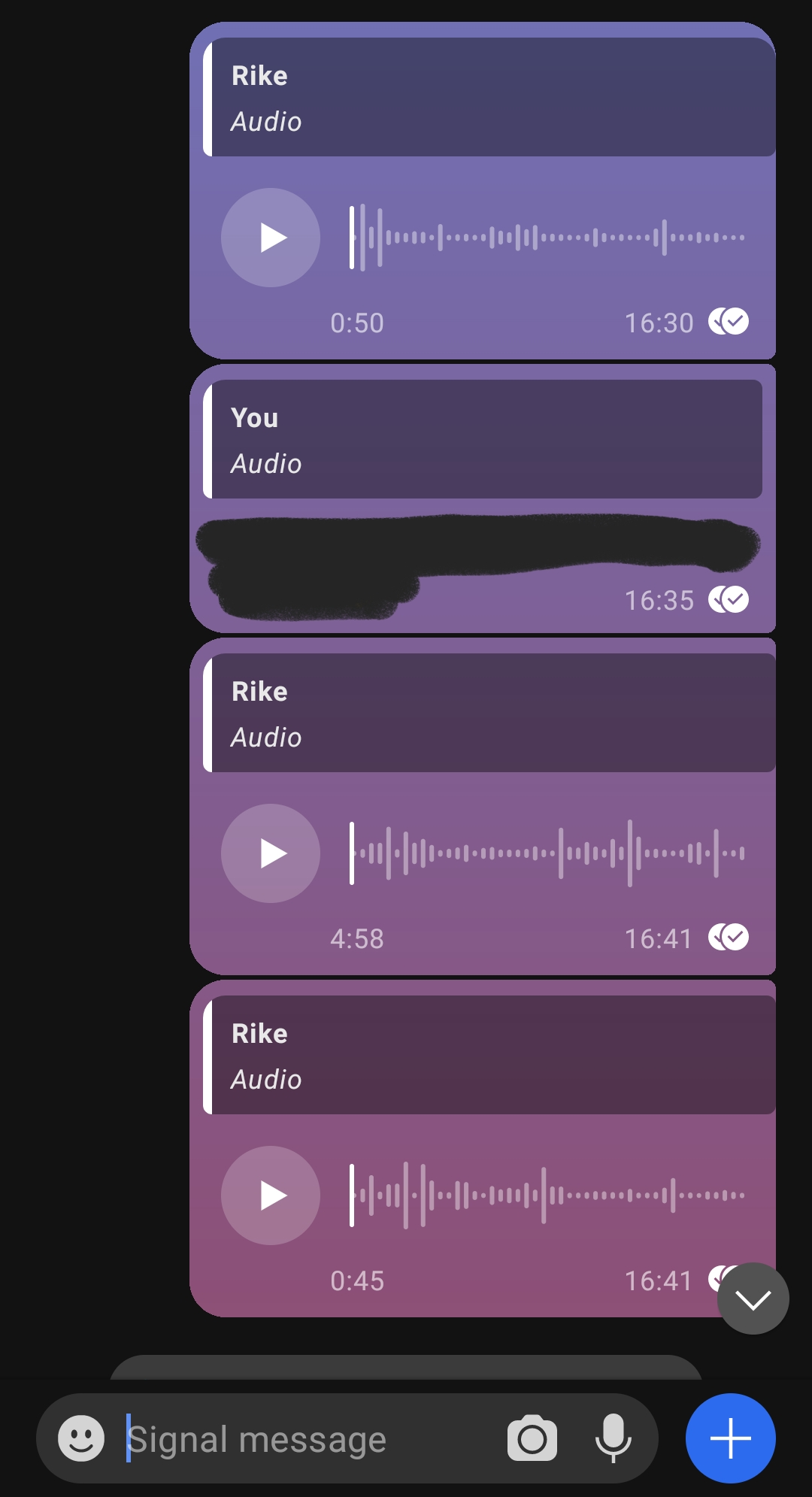The image size is (812, 1497).
Task: Tap the camera icon in message bar
Action: [532, 1438]
